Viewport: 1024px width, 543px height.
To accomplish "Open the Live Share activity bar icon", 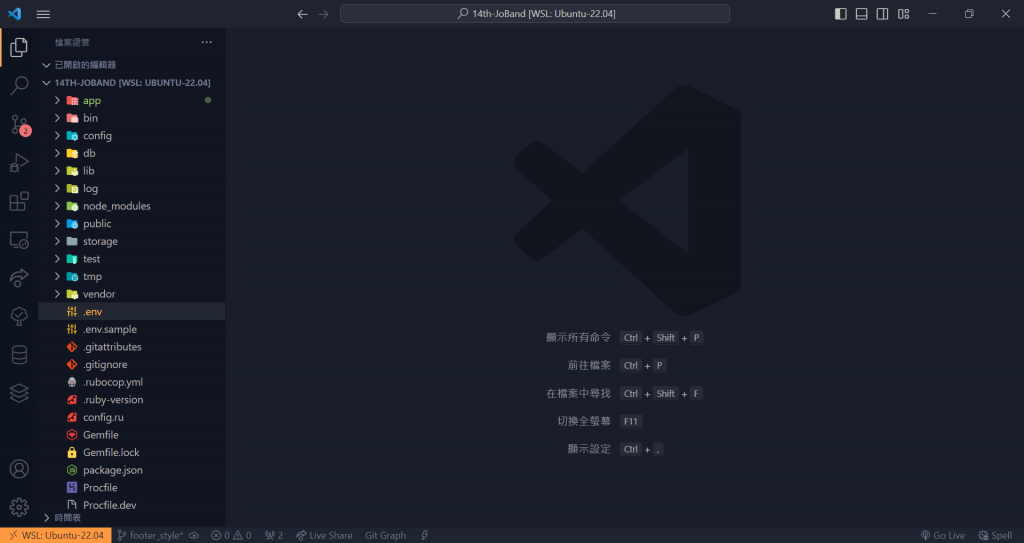I will point(19,278).
